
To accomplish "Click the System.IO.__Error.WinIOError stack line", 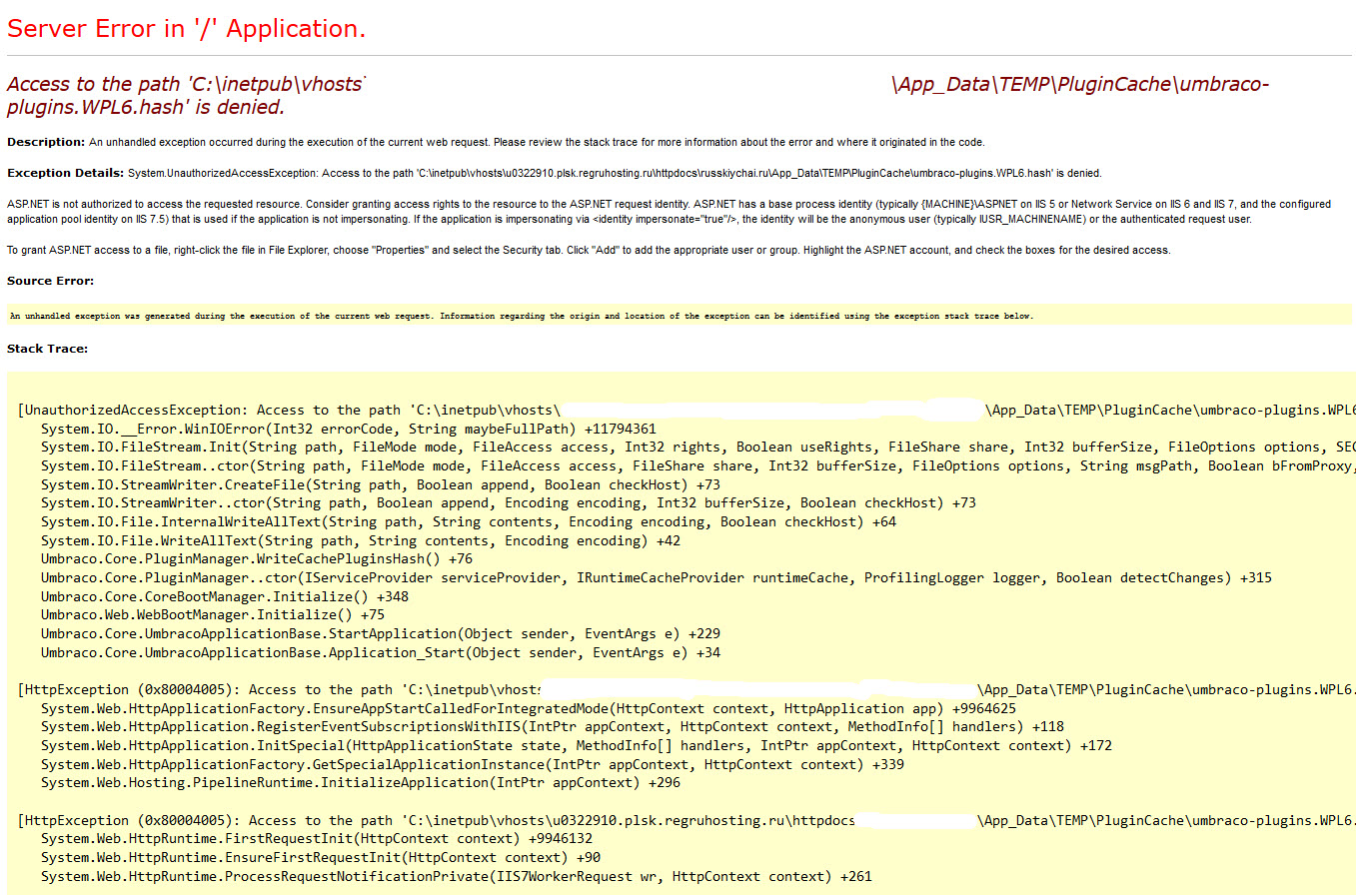I will (348, 429).
